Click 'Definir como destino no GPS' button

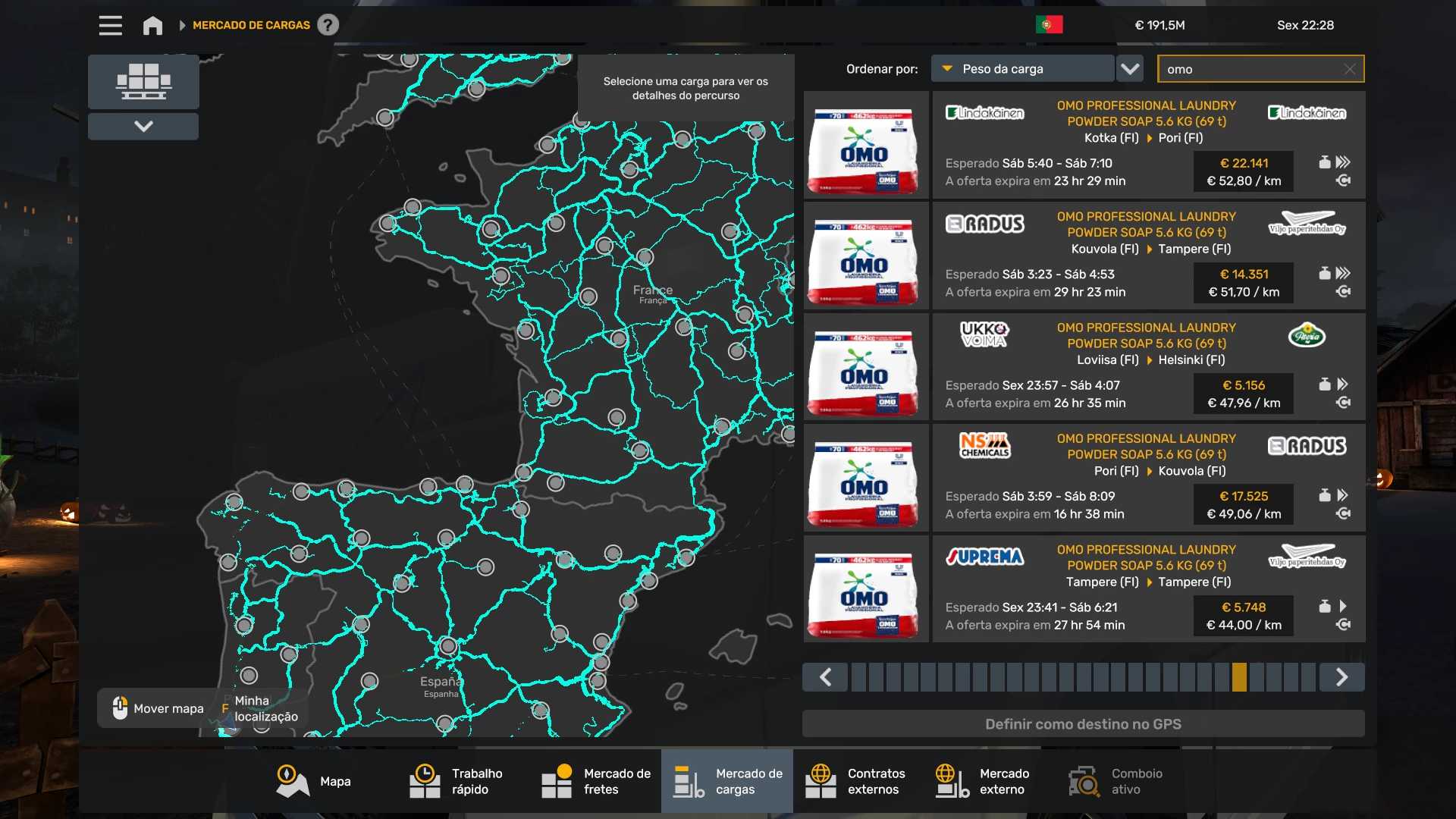click(1083, 724)
